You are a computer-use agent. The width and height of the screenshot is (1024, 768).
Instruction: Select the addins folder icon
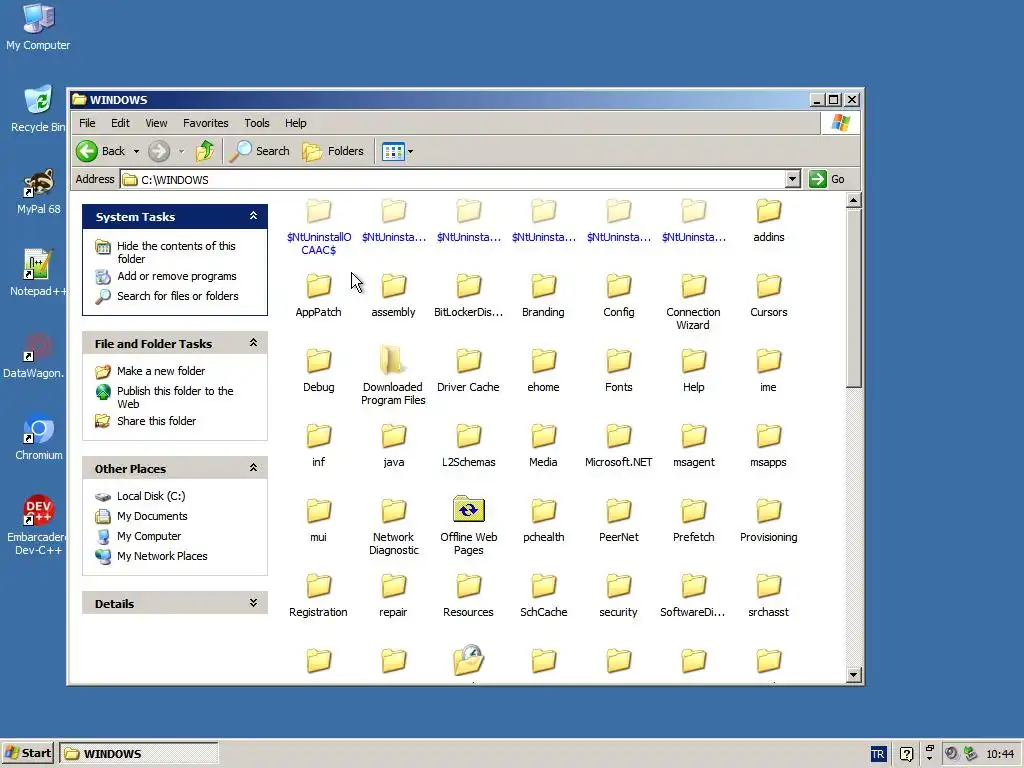[769, 211]
